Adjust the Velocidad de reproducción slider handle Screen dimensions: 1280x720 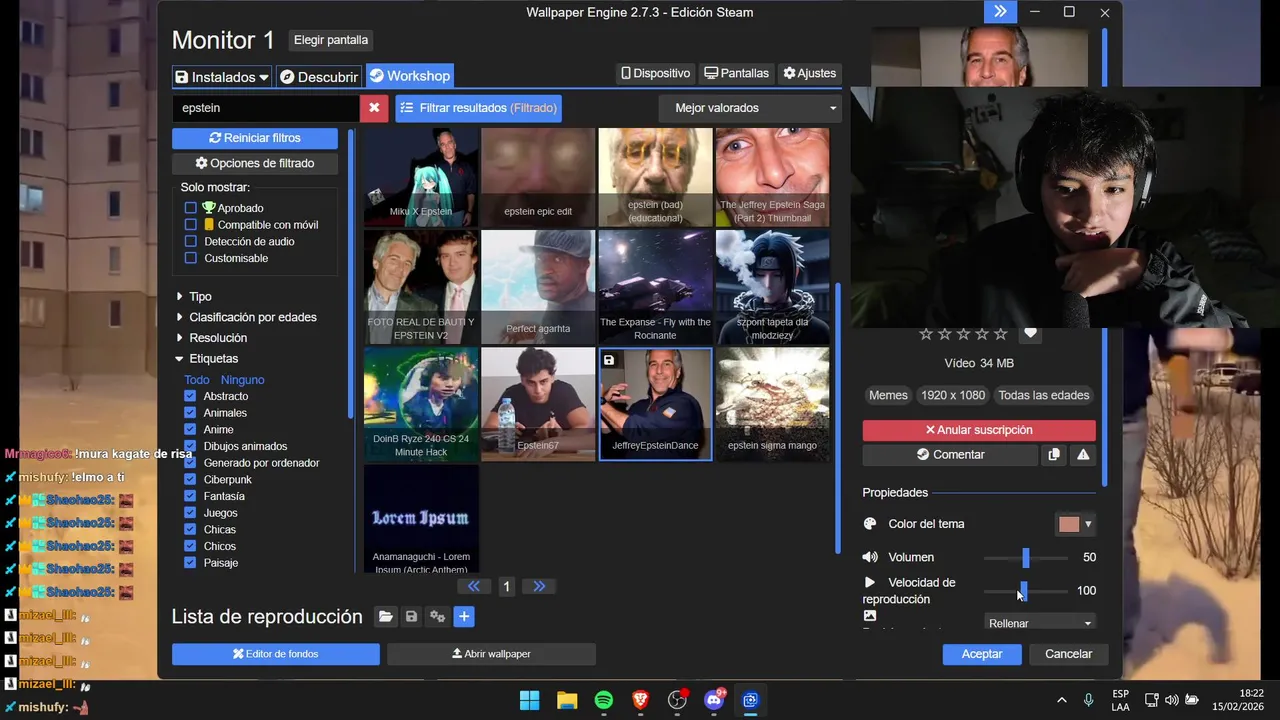(1023, 590)
